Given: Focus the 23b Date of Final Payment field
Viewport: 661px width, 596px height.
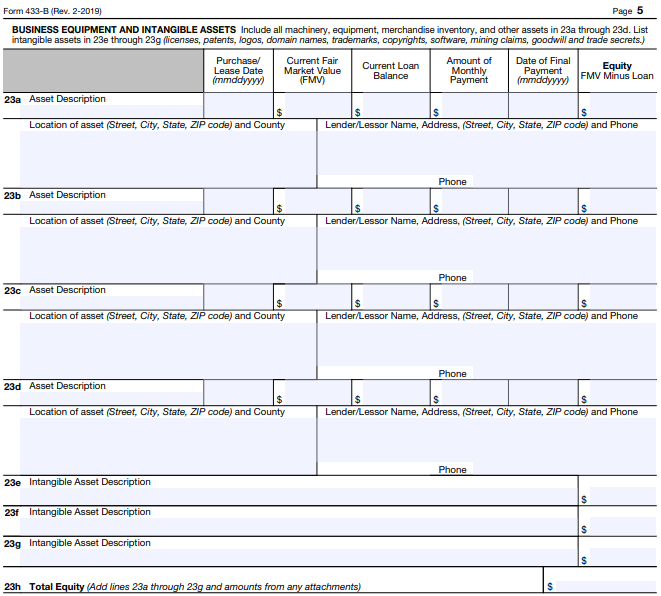Looking at the screenshot, I should (543, 201).
